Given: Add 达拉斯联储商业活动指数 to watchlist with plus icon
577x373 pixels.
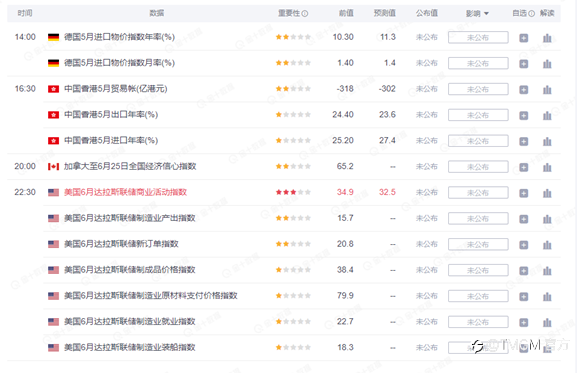Looking at the screenshot, I should click(x=524, y=193).
